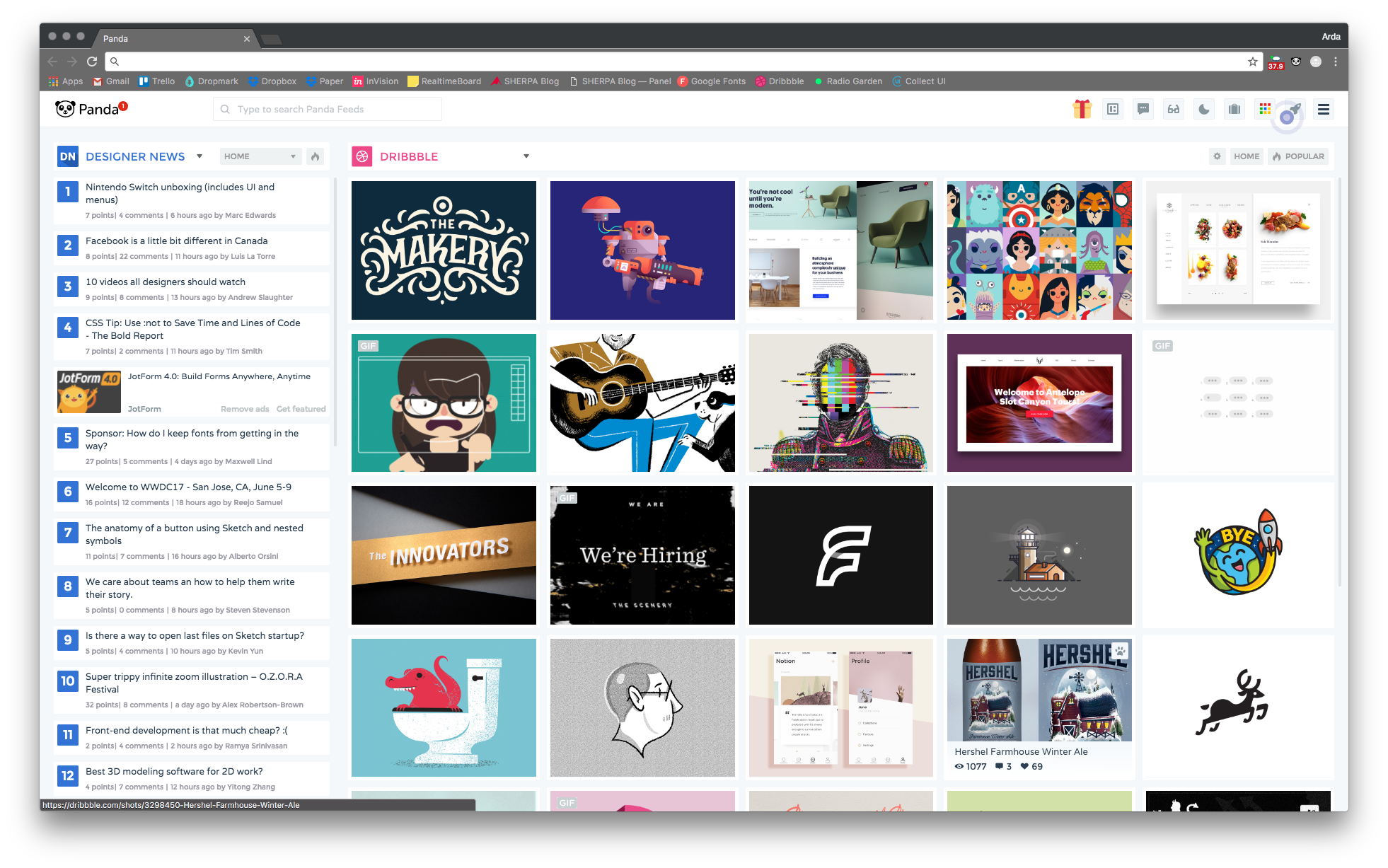The image size is (1388, 868).
Task: Open The Innovators lettering shot
Action: pos(444,555)
